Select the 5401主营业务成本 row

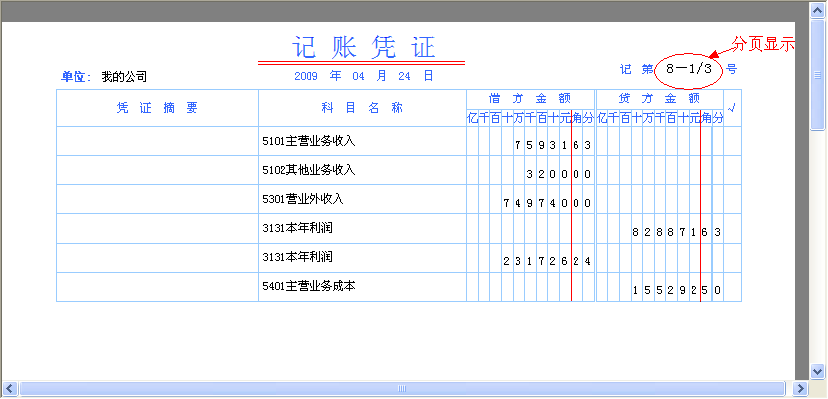click(399, 287)
